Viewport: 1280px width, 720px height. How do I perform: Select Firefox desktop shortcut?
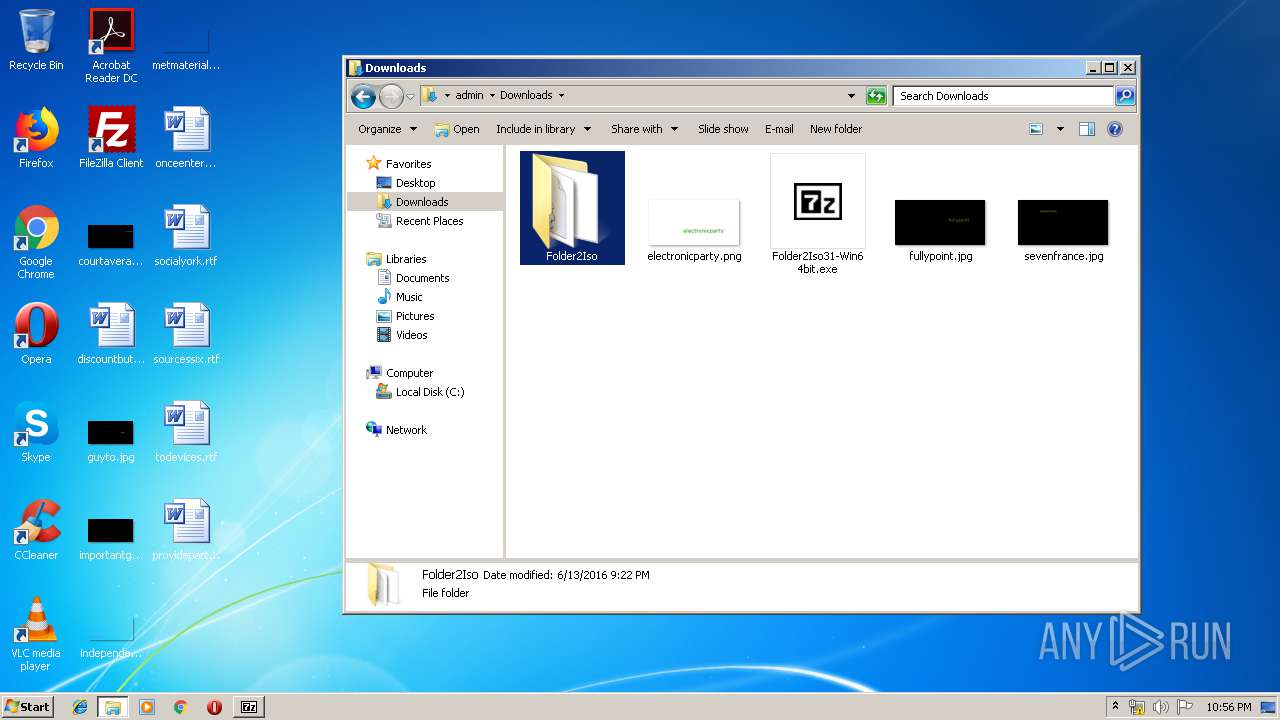(x=36, y=138)
